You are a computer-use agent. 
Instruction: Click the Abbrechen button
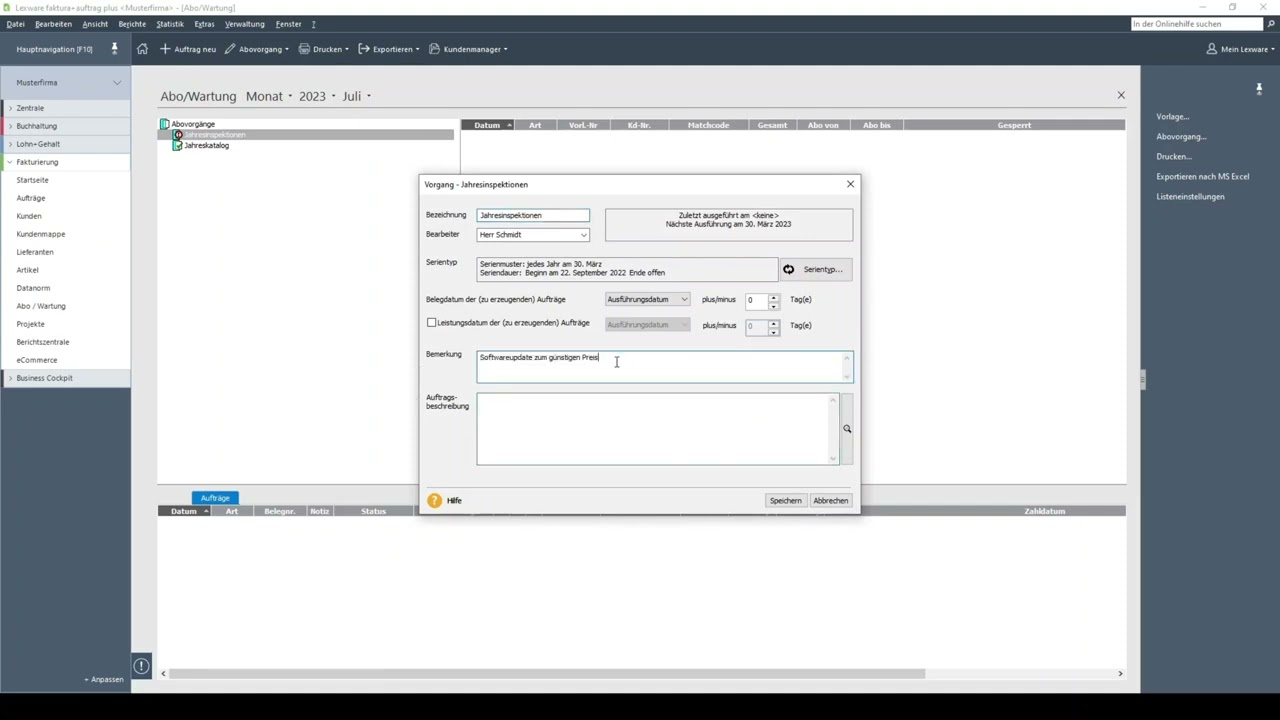pos(830,500)
